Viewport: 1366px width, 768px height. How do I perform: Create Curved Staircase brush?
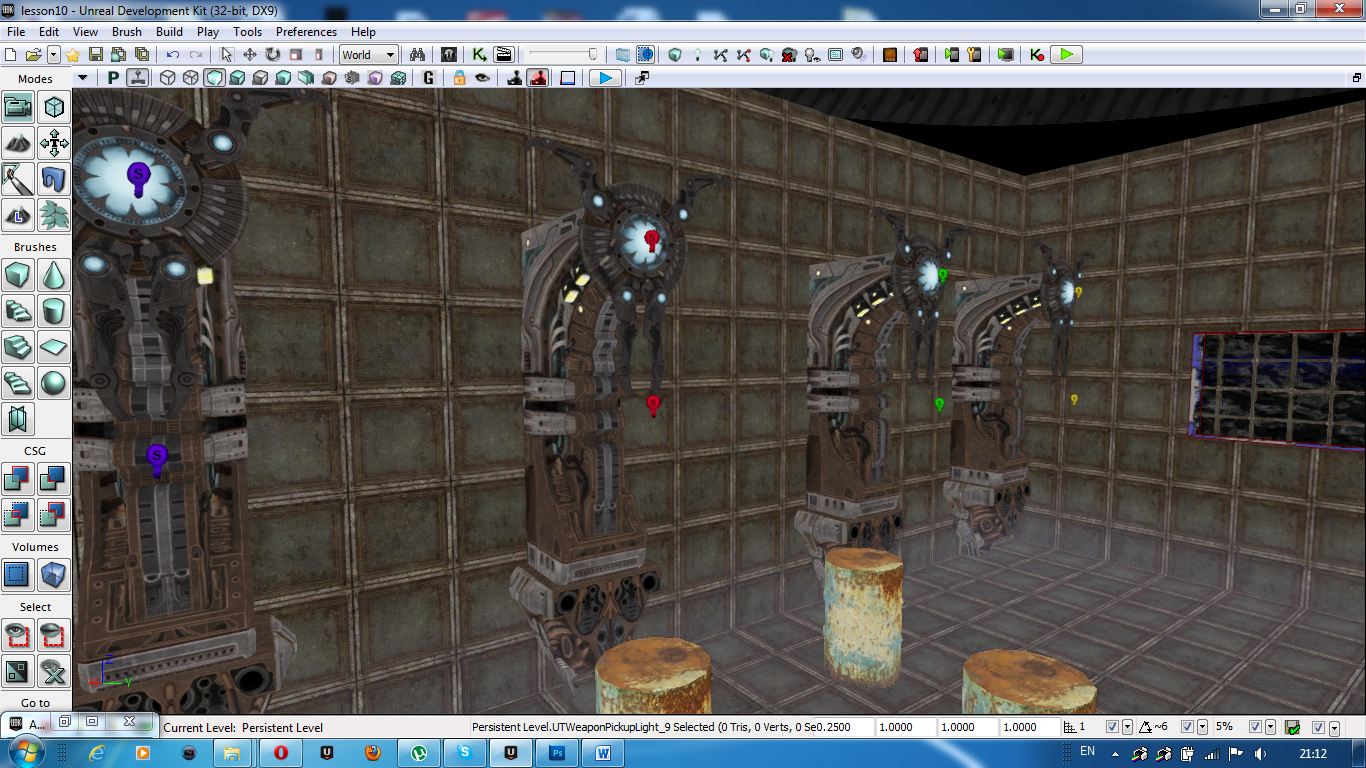tap(18, 311)
